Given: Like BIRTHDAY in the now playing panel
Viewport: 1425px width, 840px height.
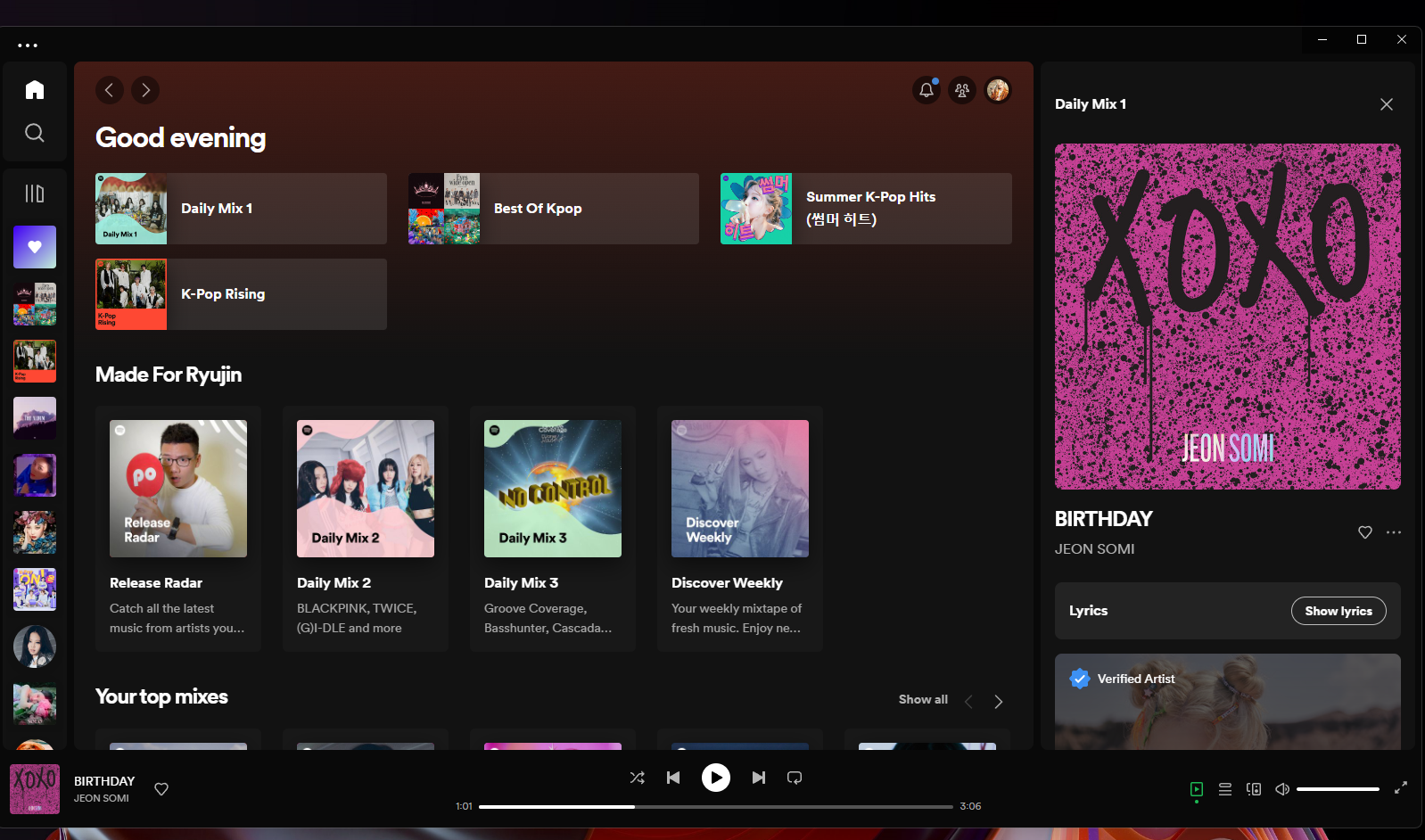Looking at the screenshot, I should pyautogui.click(x=1365, y=532).
